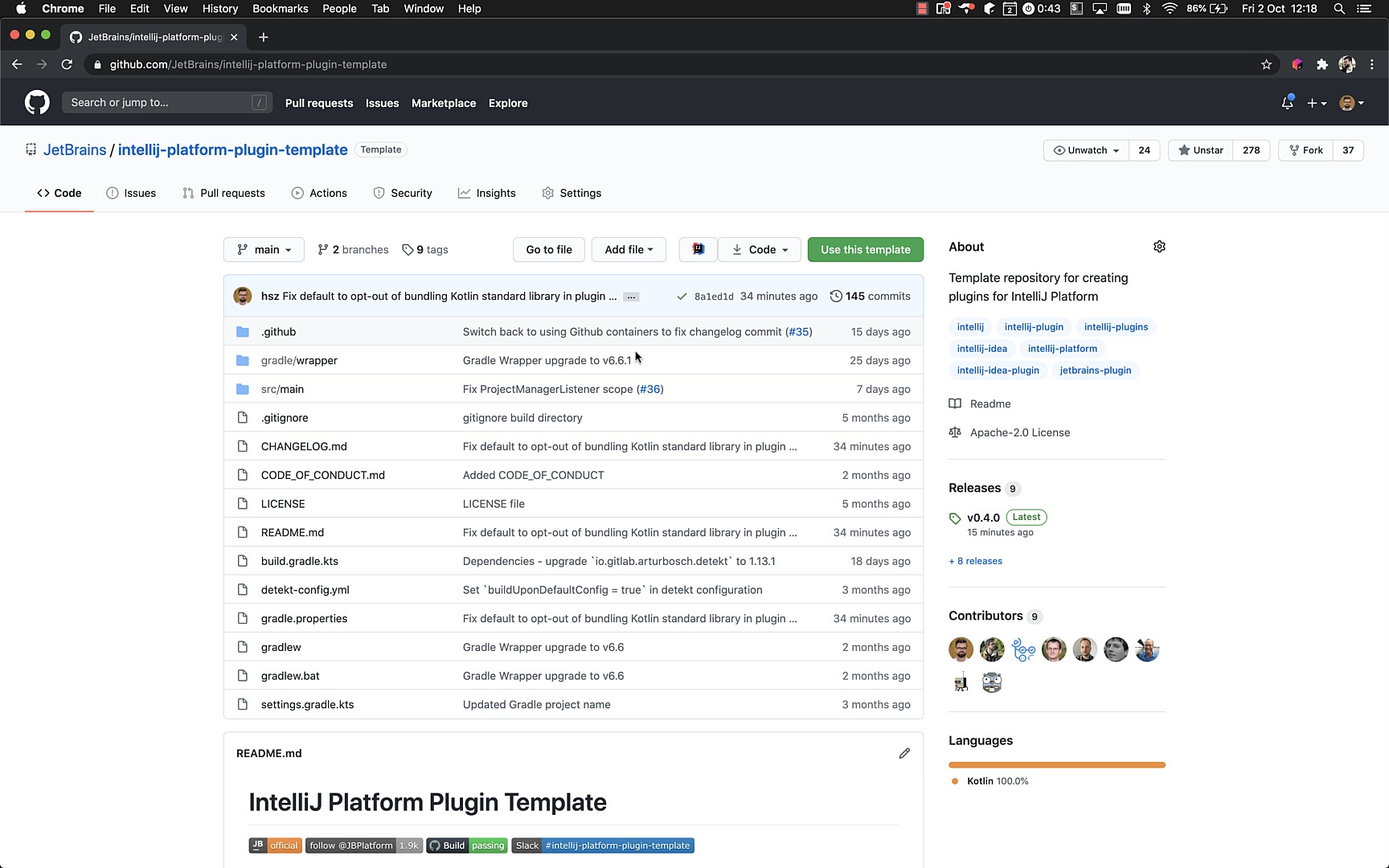Open the repository Settings tab
Image resolution: width=1389 pixels, height=868 pixels.
(x=572, y=193)
